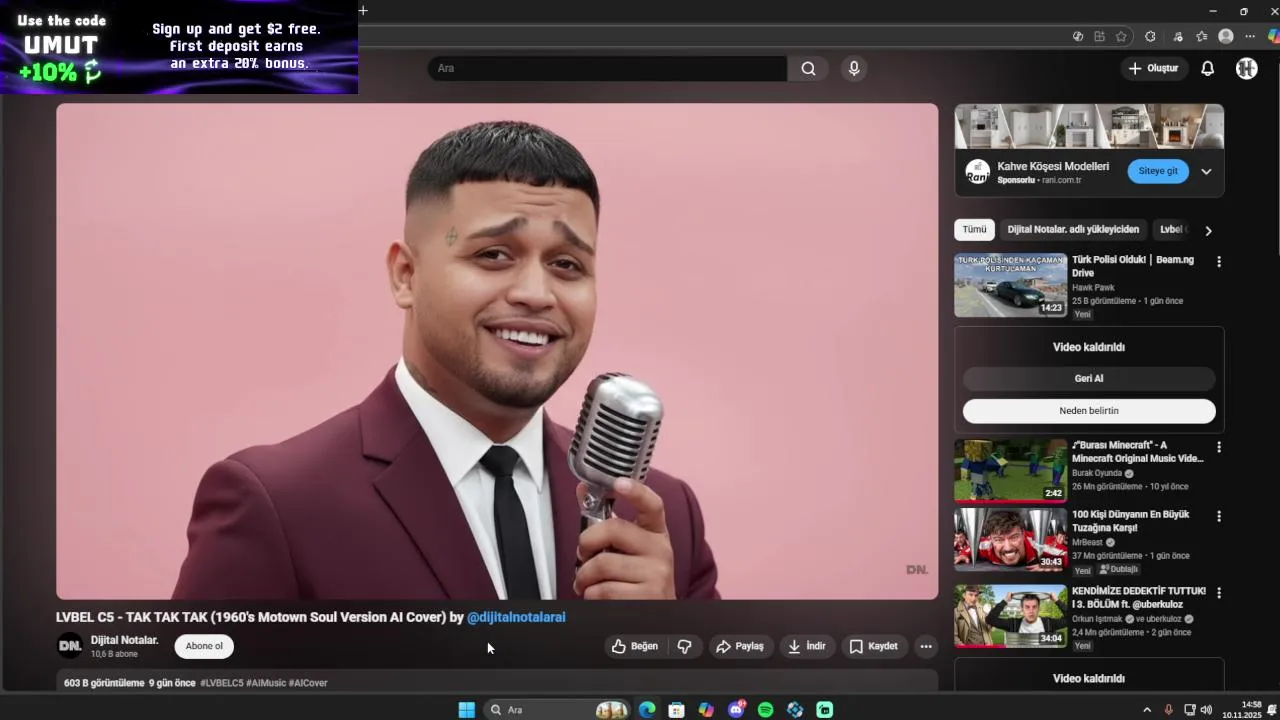The image size is (1280, 720).
Task: Open options menu for KENDİMİZE DEDEKTİF video
Action: (1218, 593)
